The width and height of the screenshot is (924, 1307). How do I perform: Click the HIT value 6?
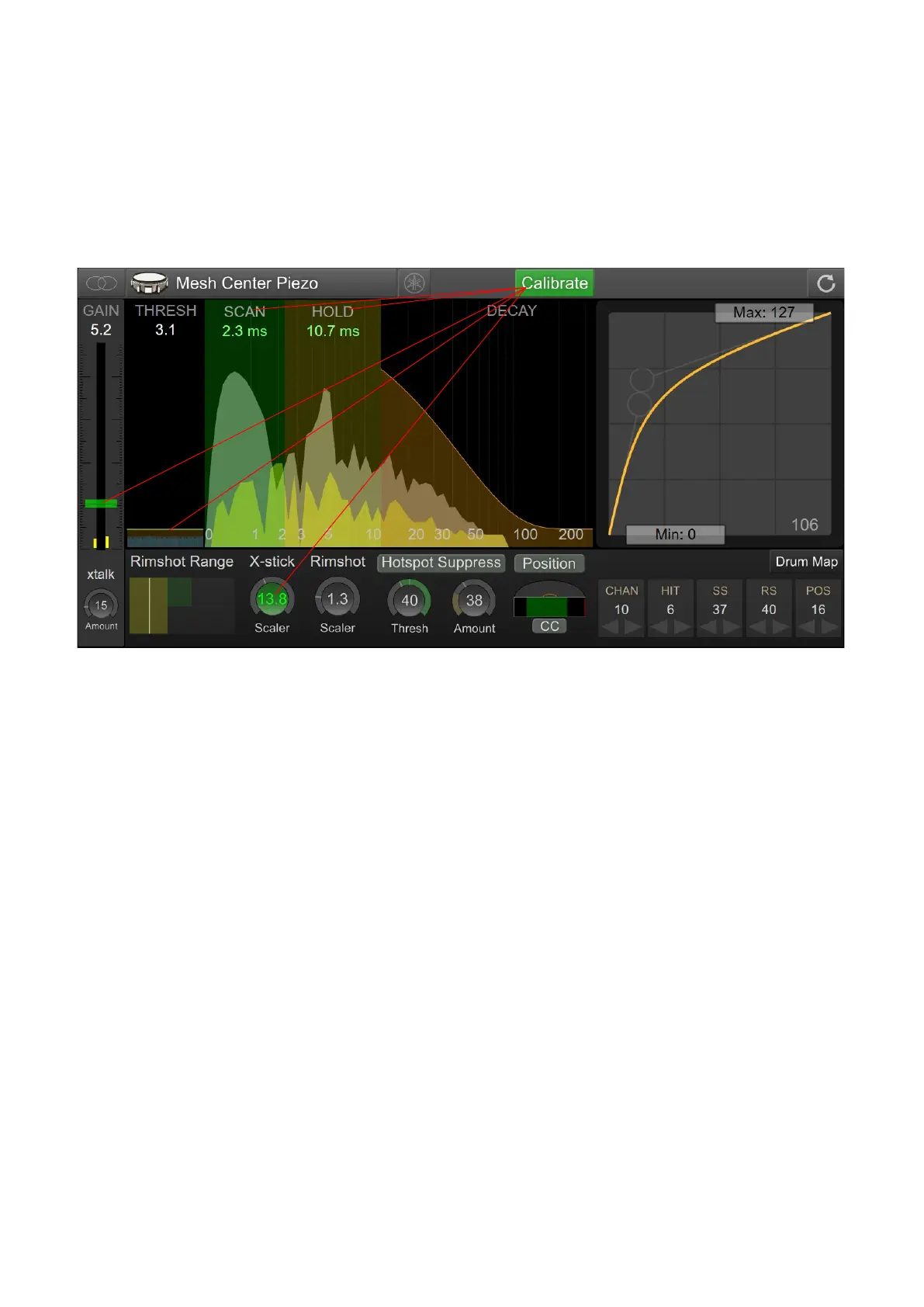[x=670, y=610]
